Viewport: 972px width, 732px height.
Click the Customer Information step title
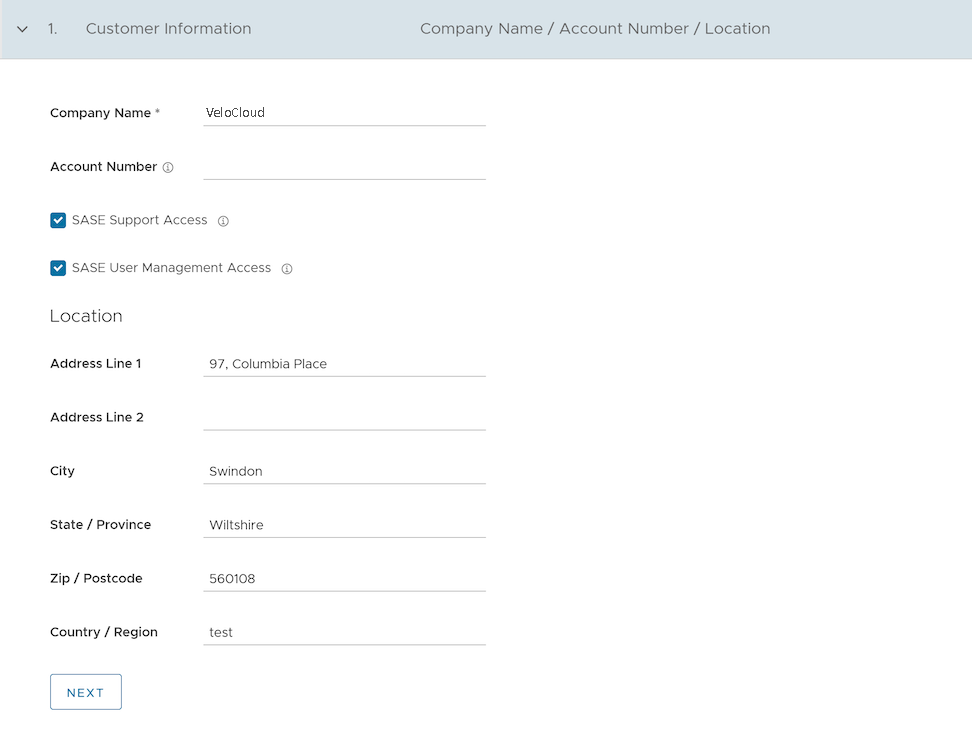click(x=169, y=29)
